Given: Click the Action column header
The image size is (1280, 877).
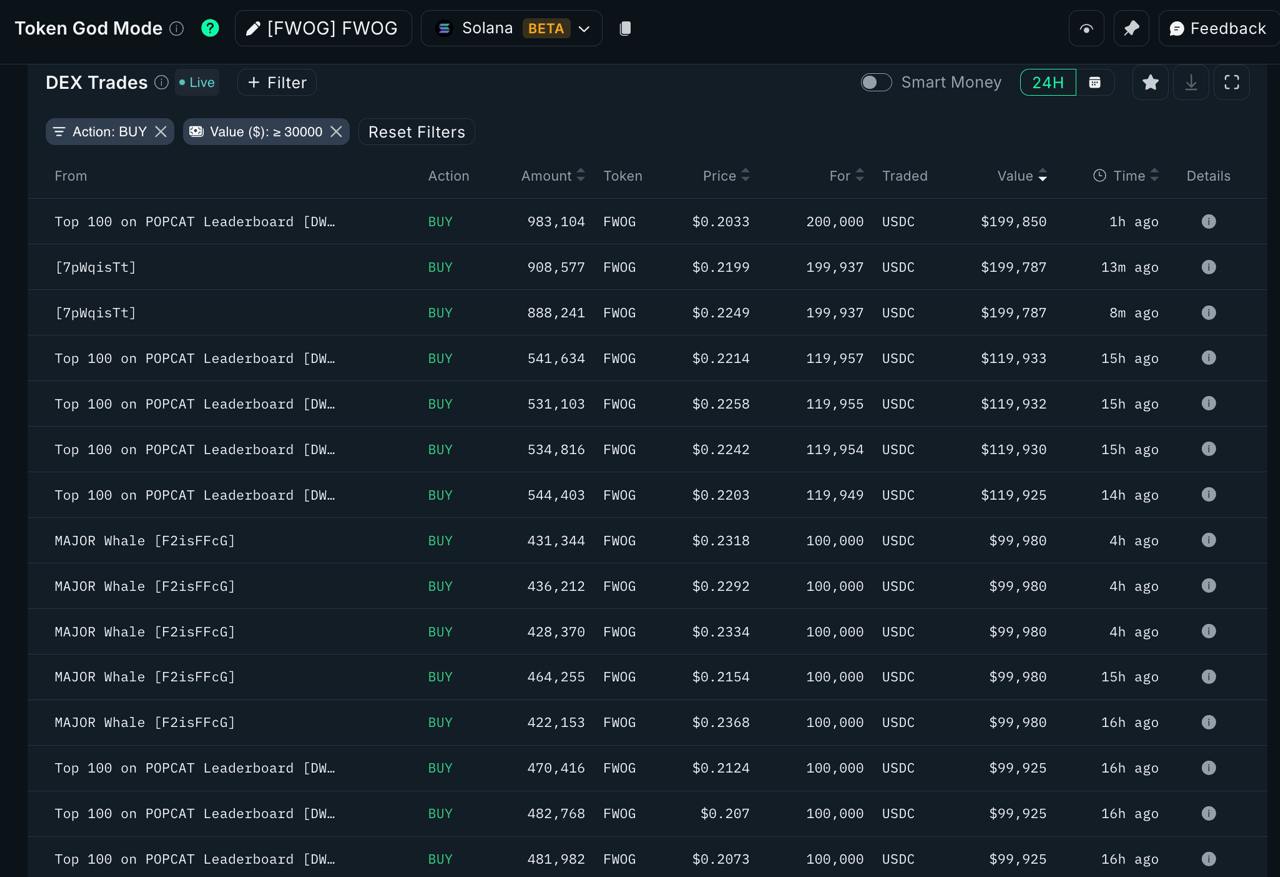Looking at the screenshot, I should (x=448, y=175).
